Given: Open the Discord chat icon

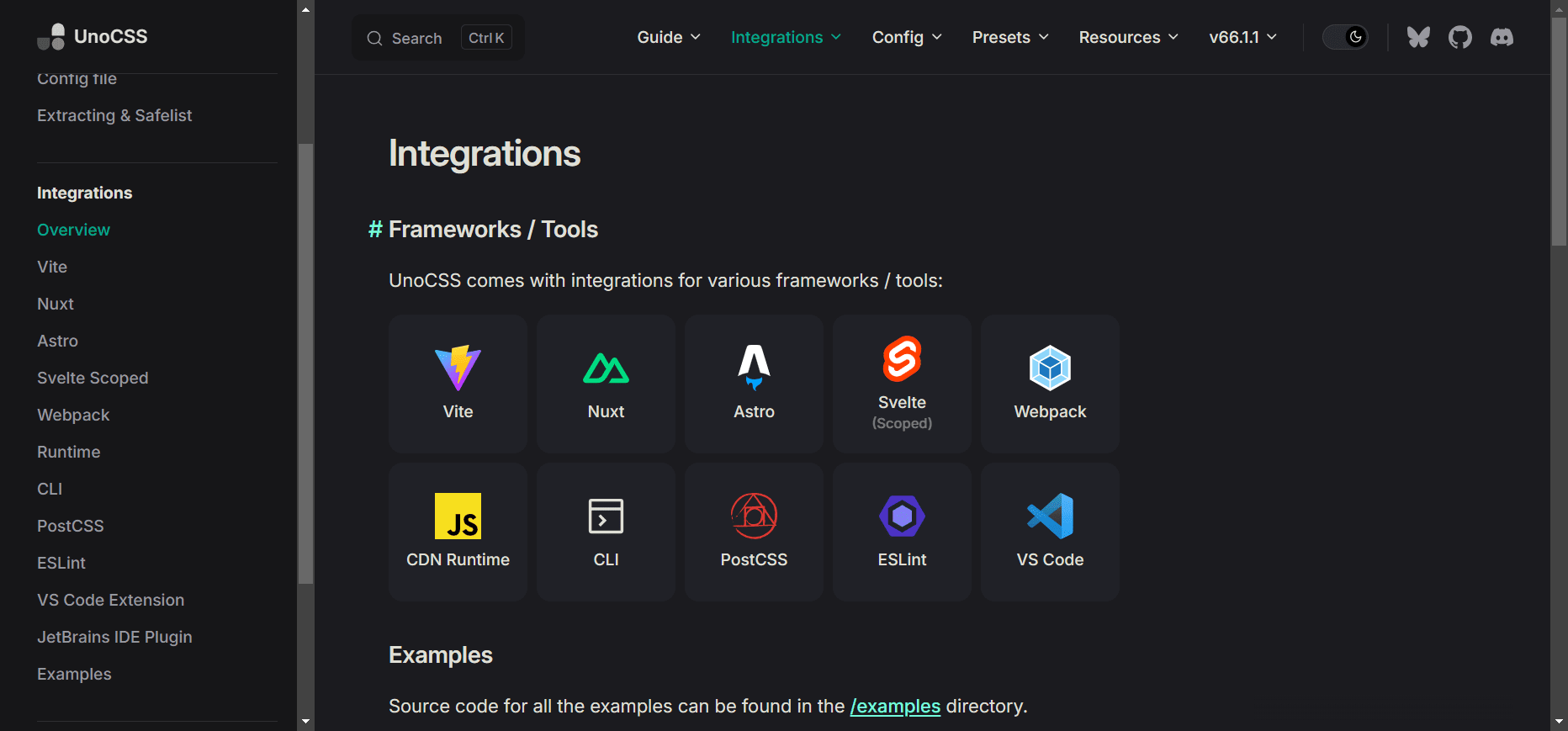Looking at the screenshot, I should [1502, 37].
